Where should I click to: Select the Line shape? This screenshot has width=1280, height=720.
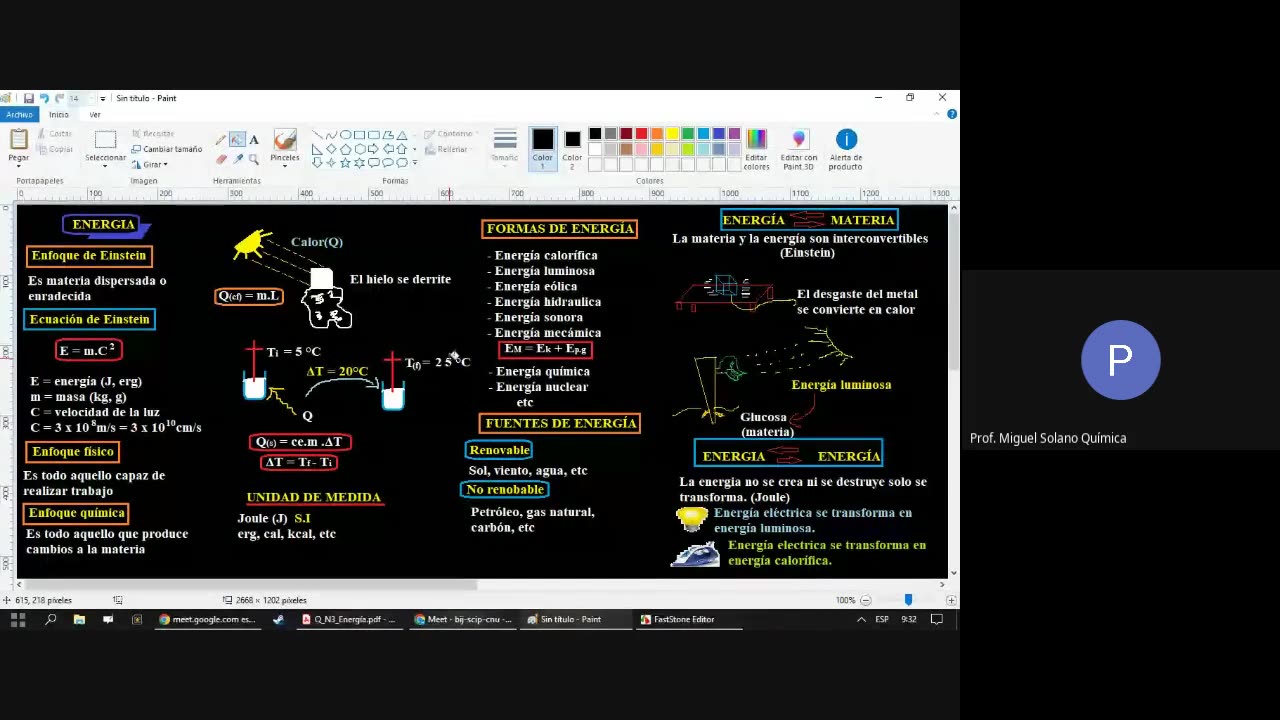tap(318, 135)
